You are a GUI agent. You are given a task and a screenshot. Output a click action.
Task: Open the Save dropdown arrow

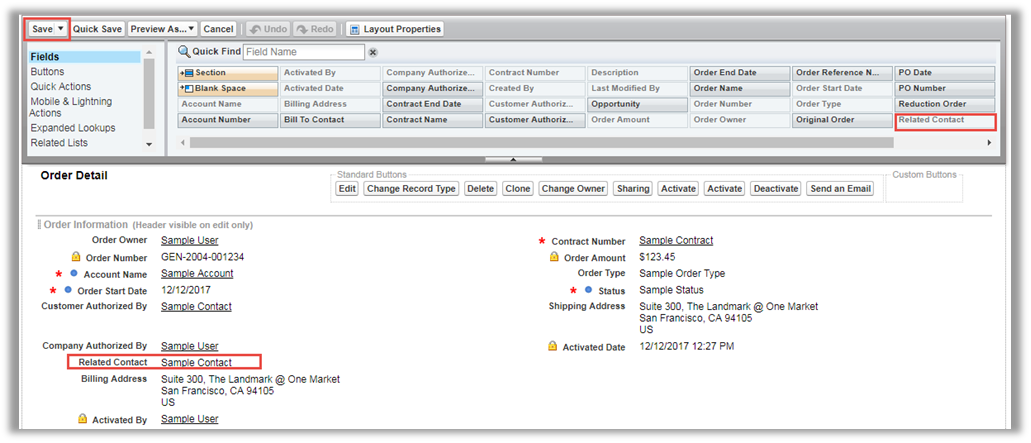point(61,29)
